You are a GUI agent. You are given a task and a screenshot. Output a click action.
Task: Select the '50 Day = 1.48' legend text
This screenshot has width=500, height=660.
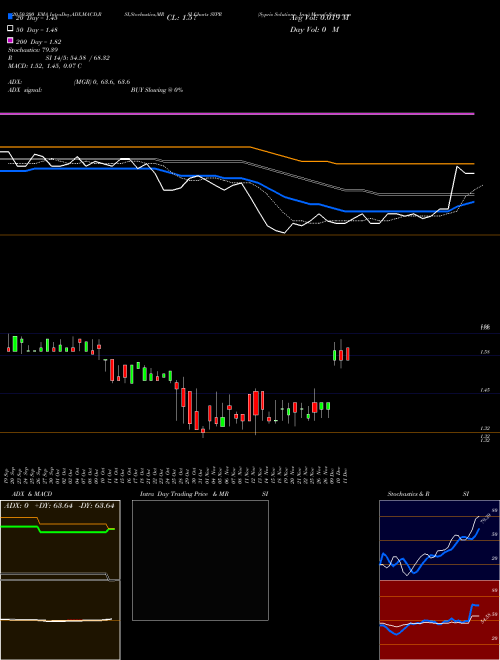(x=37, y=30)
